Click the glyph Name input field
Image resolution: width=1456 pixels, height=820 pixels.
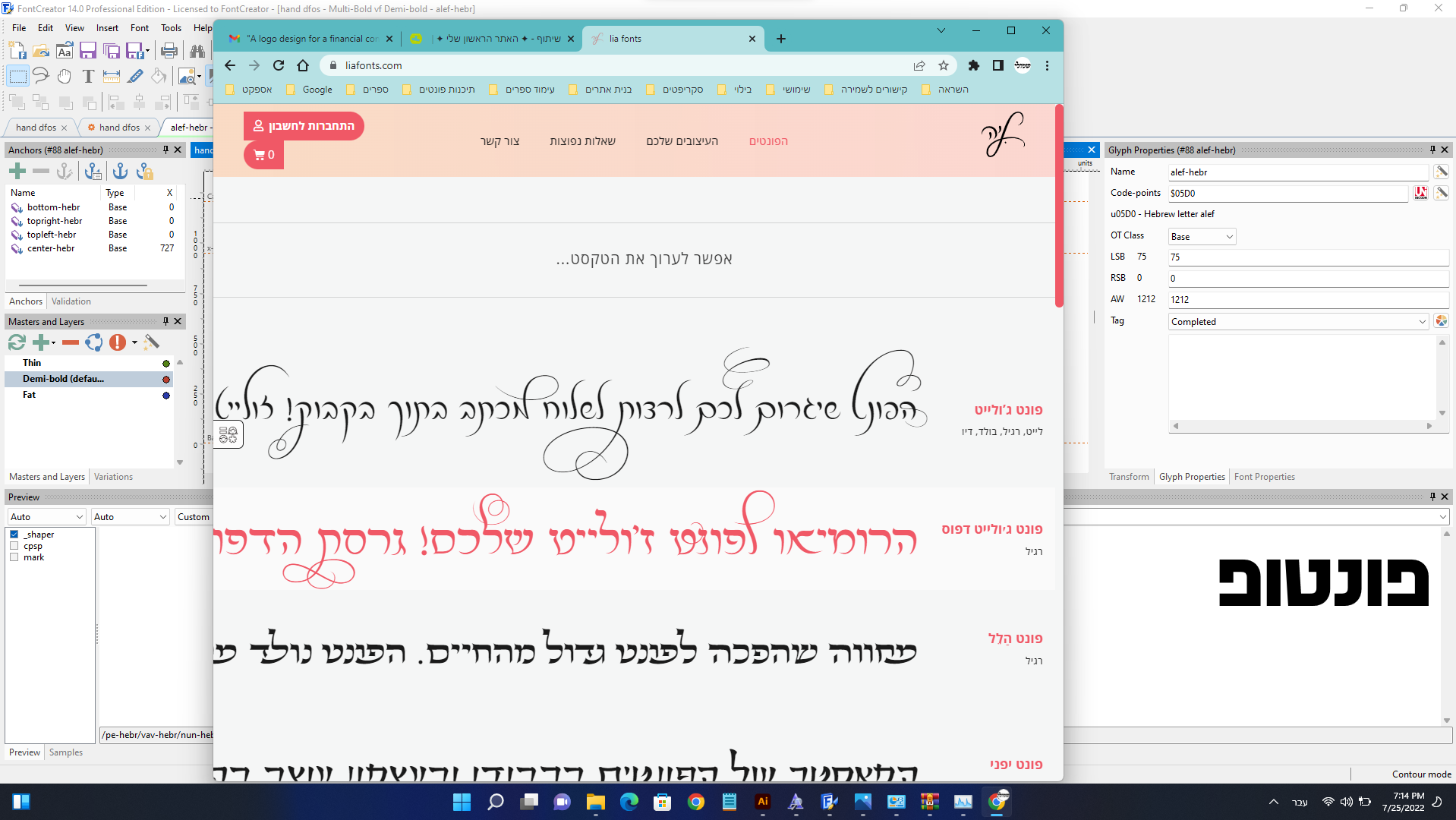pos(1298,172)
